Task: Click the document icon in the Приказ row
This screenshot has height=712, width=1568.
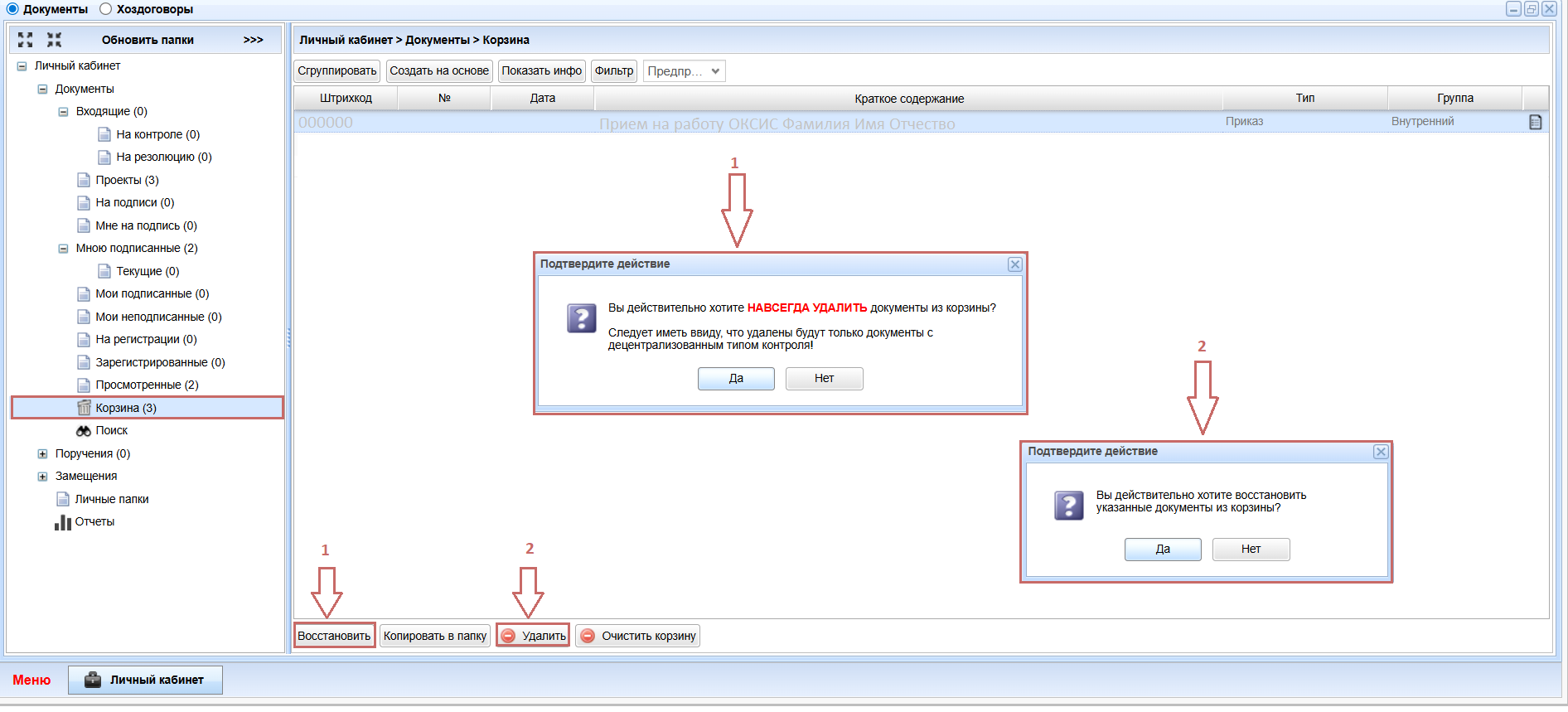Action: [x=1535, y=122]
